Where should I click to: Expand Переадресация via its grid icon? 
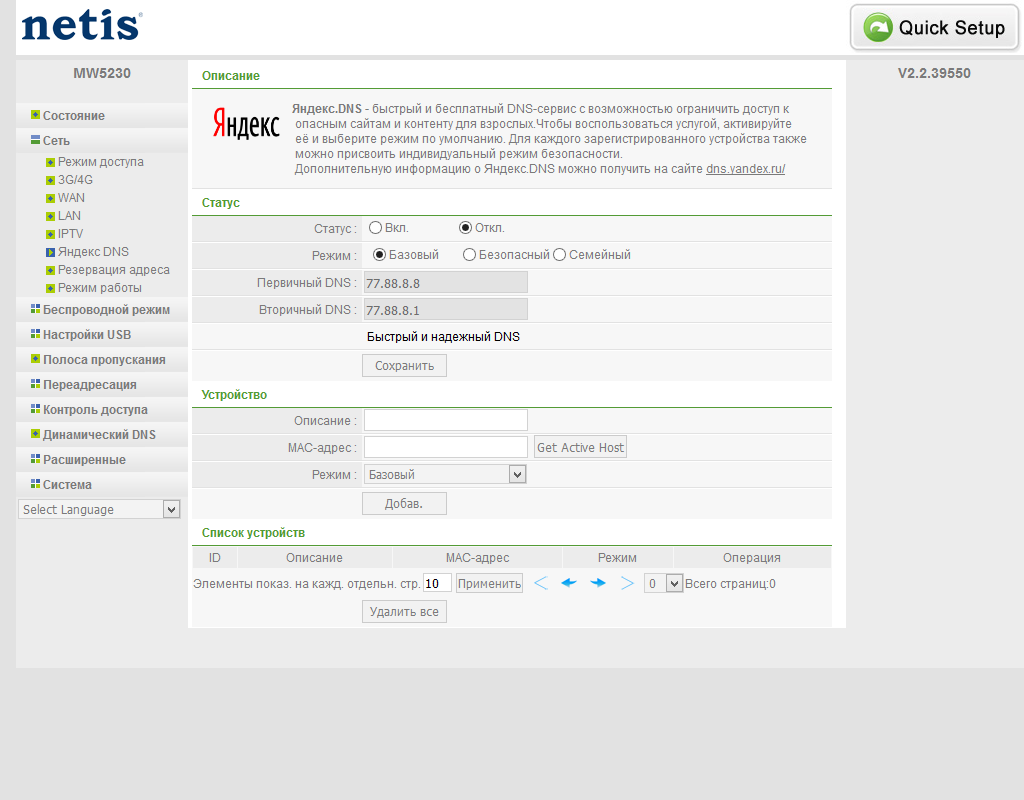[x=35, y=384]
